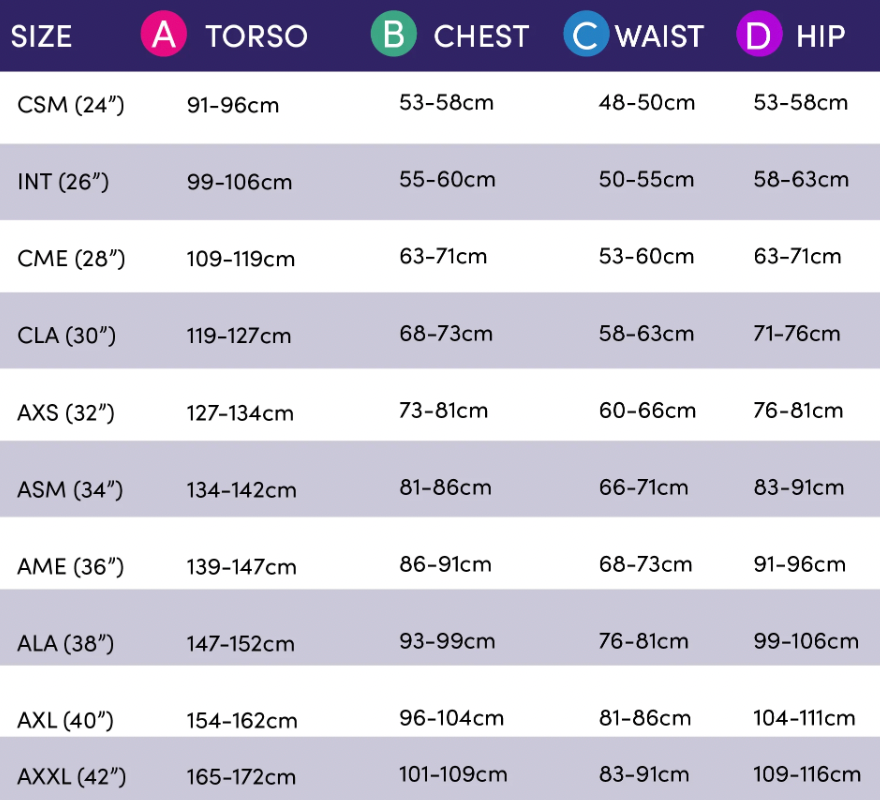Click the AXXL (42") size label

coord(72,776)
